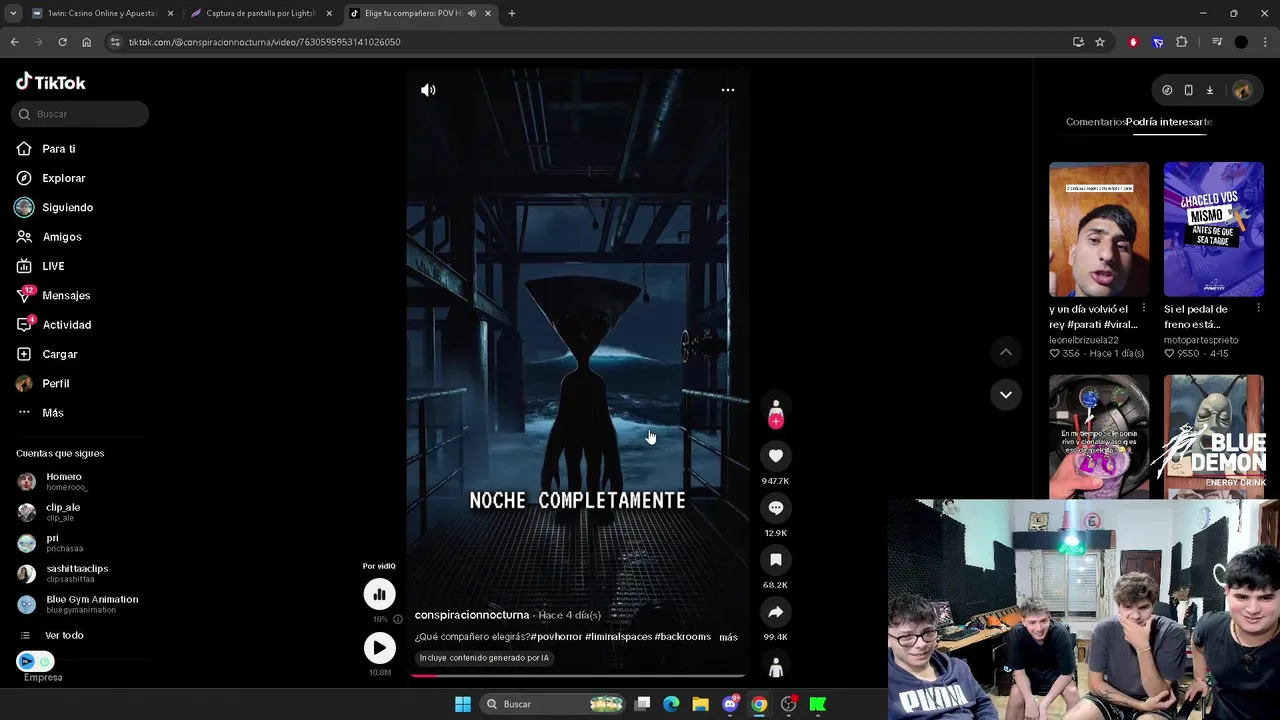The image size is (1280, 720).
Task: Click the Chrome back arrow
Action: 14,42
